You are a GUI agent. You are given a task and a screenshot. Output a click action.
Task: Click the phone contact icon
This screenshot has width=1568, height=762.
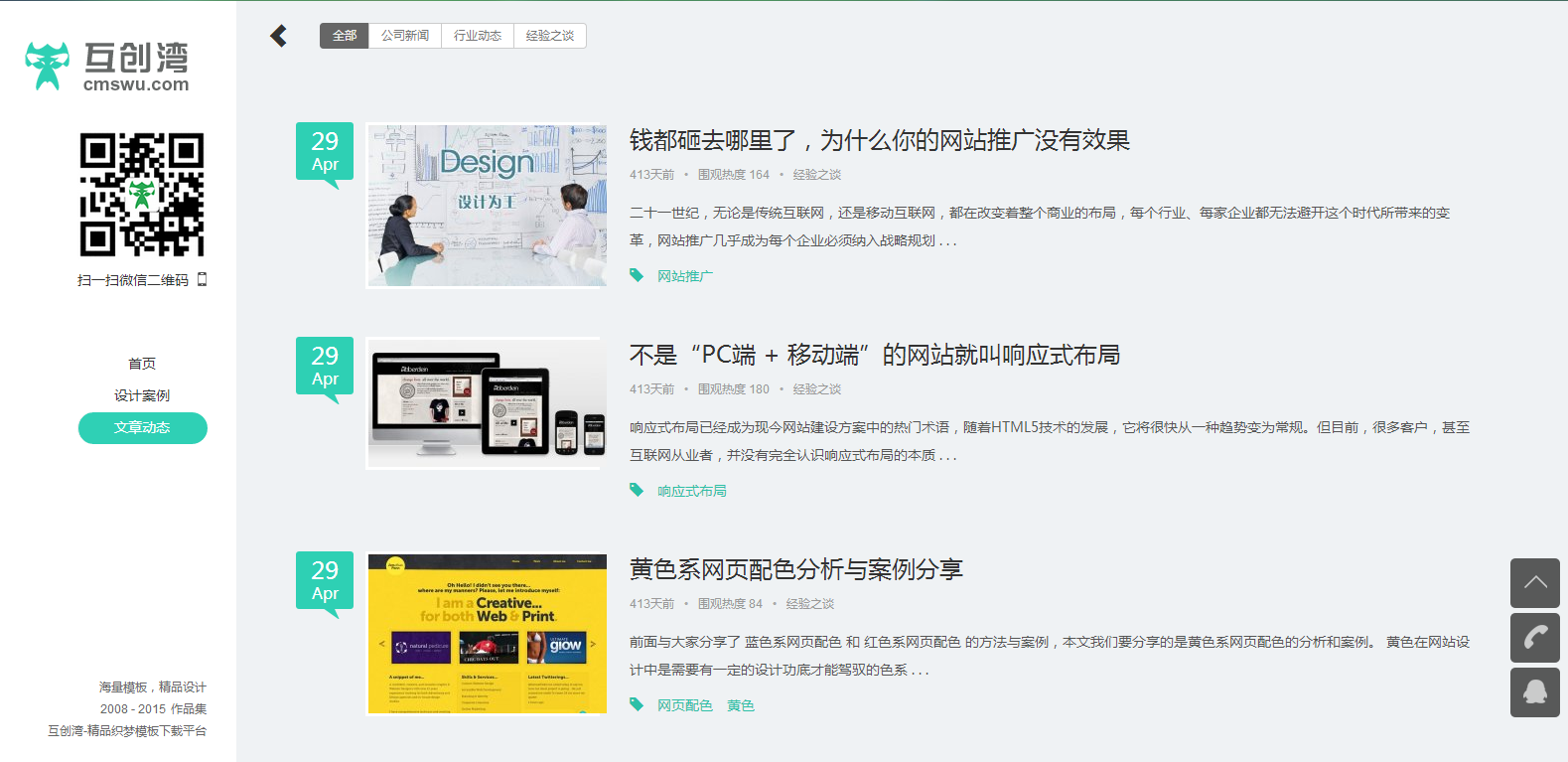(x=1534, y=638)
